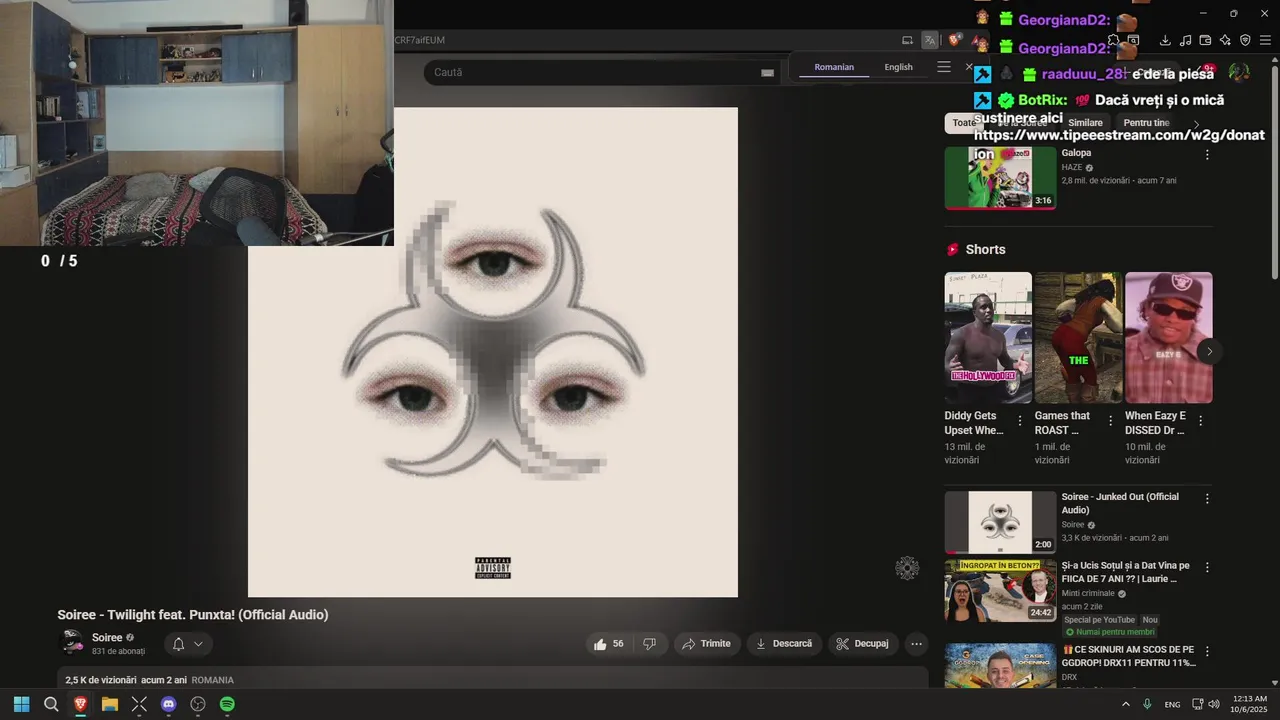Open options for Diddy Gets Upset short
This screenshot has width=1280, height=720.
pyautogui.click(x=1020, y=421)
